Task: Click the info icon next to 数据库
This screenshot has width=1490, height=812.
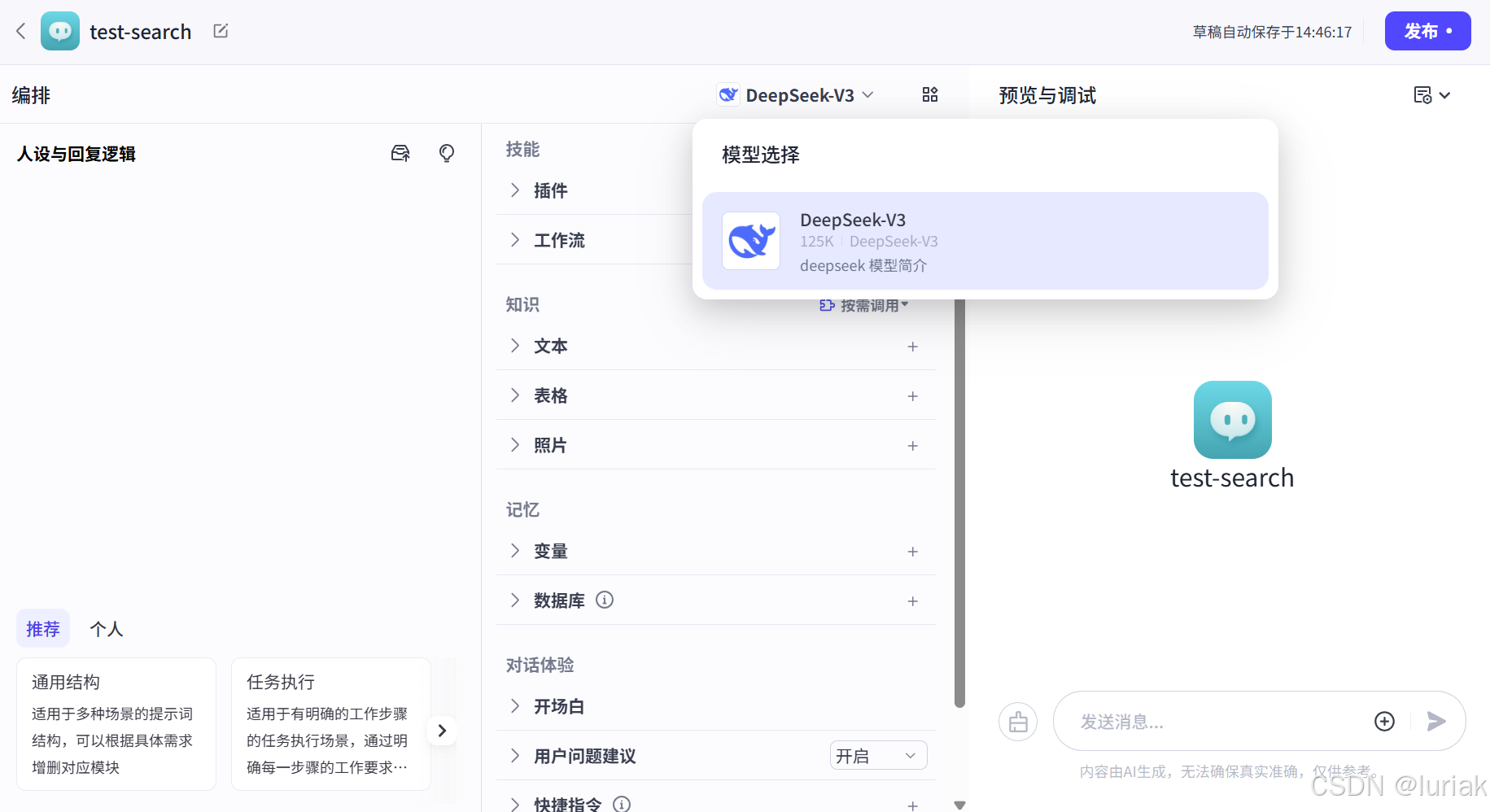Action: coord(605,600)
